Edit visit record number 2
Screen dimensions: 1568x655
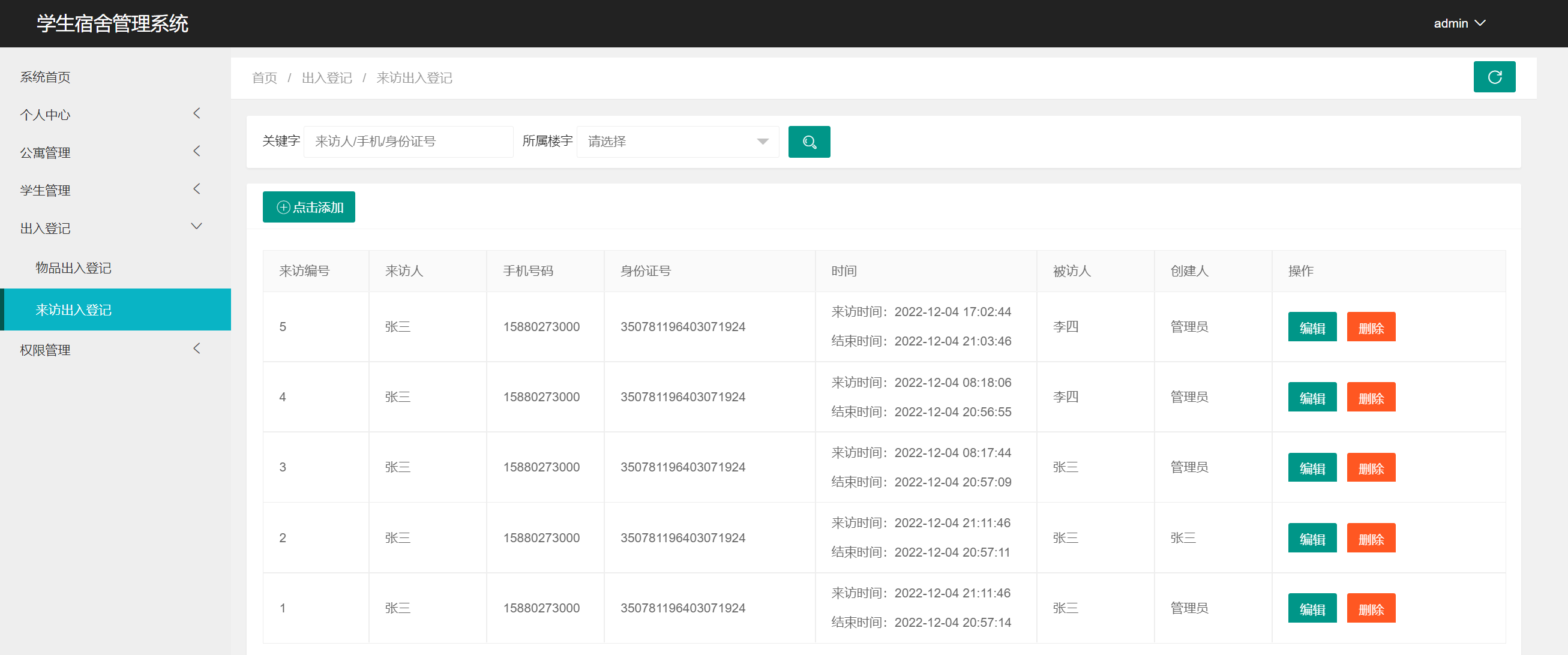click(x=1312, y=538)
